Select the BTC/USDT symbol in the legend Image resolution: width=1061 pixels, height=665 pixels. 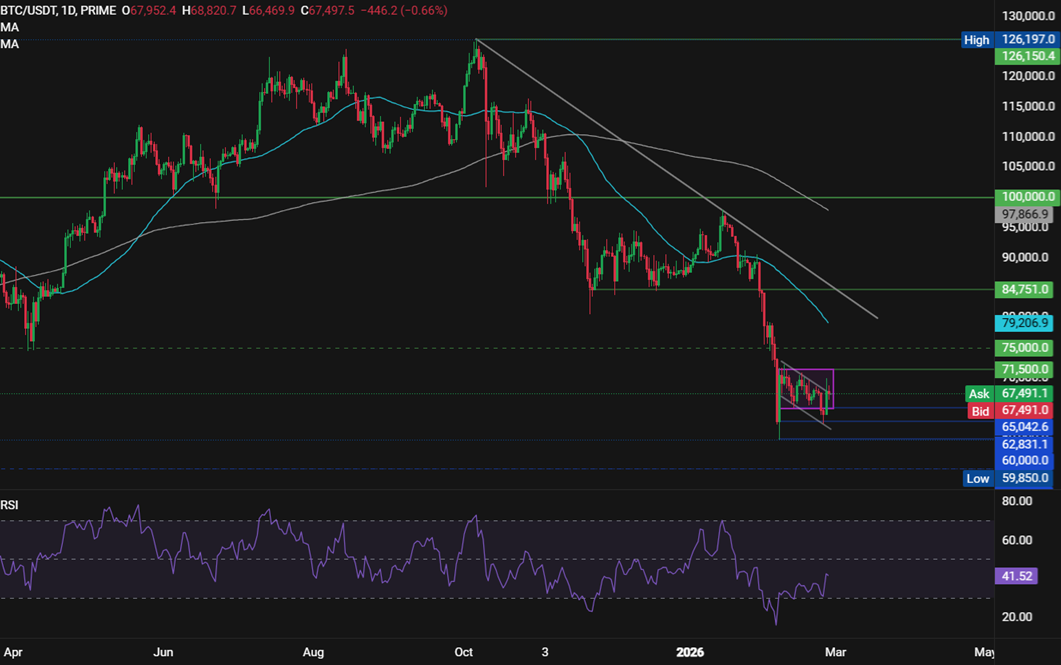click(27, 8)
